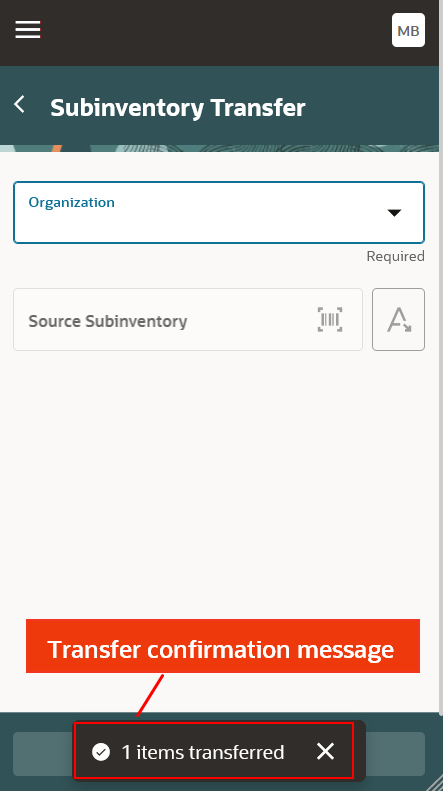Screen dimensions: 443x791
Task: Open the Organization select field
Action: click(x=219, y=212)
